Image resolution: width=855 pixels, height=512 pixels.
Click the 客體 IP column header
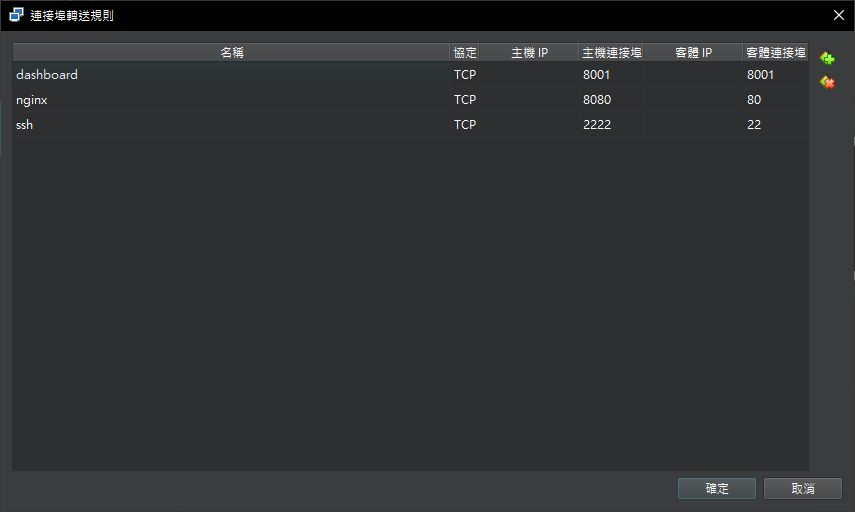(x=693, y=52)
